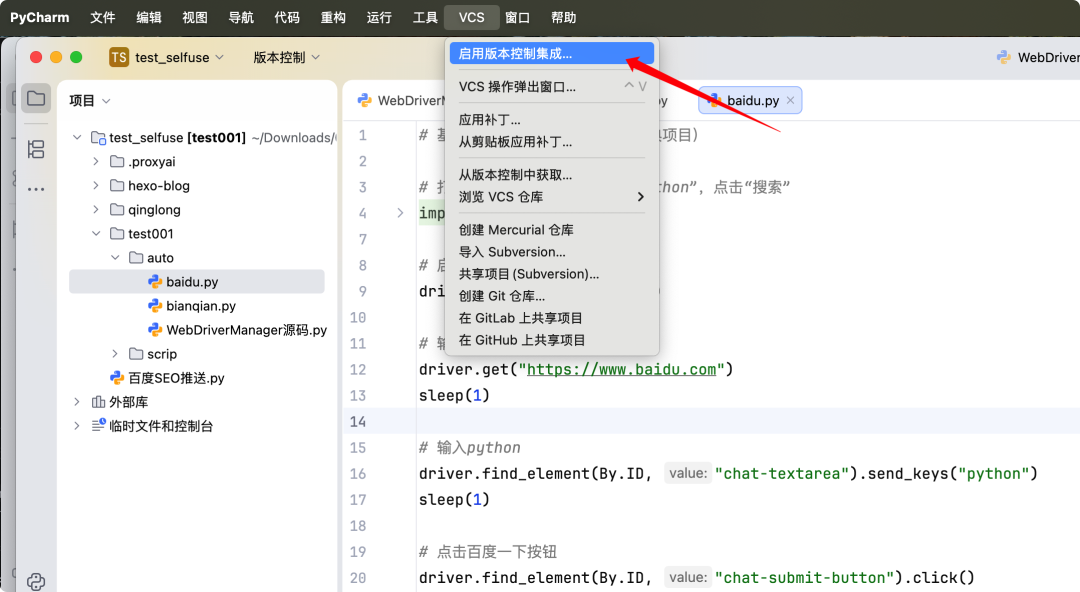
Task: Select 在 GitHub 上共享项目
Action: coord(551,340)
